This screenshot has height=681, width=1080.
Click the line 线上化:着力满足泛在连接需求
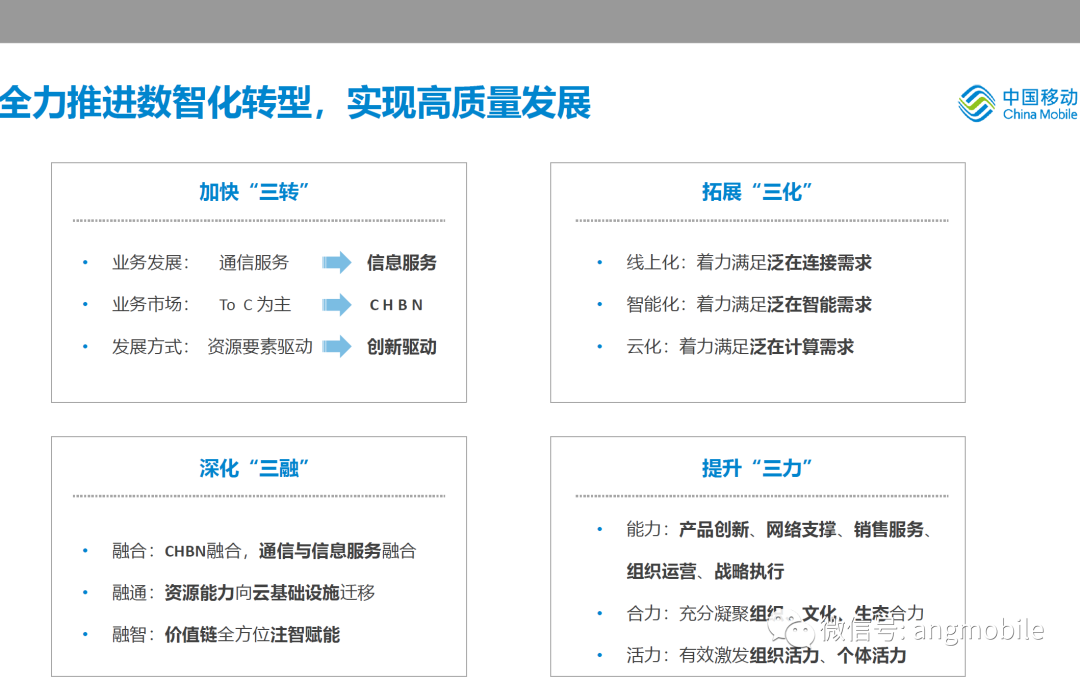pyautogui.click(x=749, y=262)
